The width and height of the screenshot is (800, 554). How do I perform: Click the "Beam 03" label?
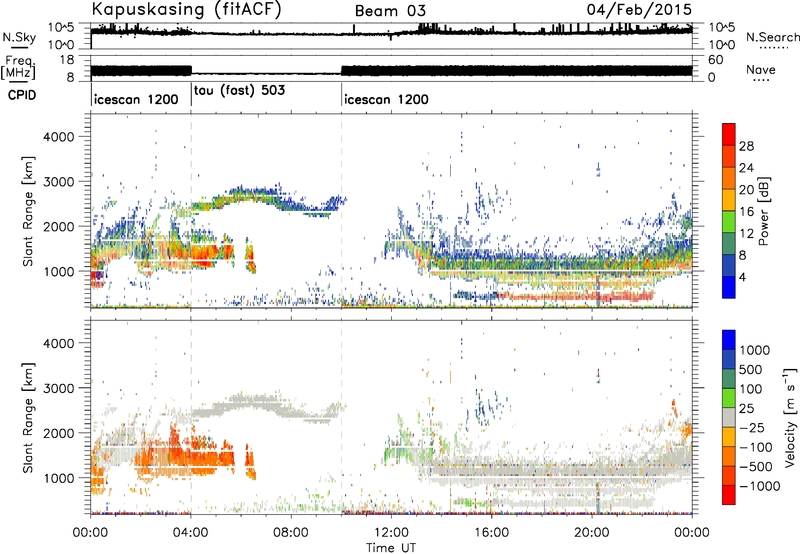click(x=390, y=11)
